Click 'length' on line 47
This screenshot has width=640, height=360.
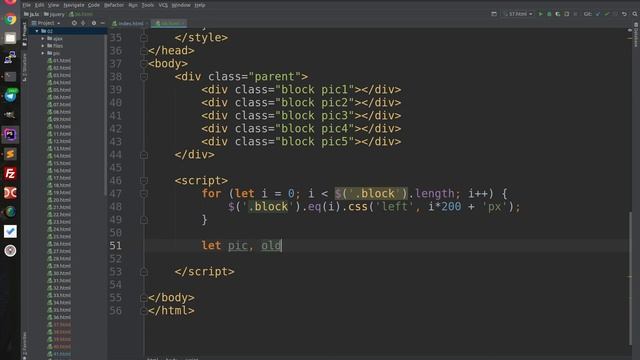(435, 193)
